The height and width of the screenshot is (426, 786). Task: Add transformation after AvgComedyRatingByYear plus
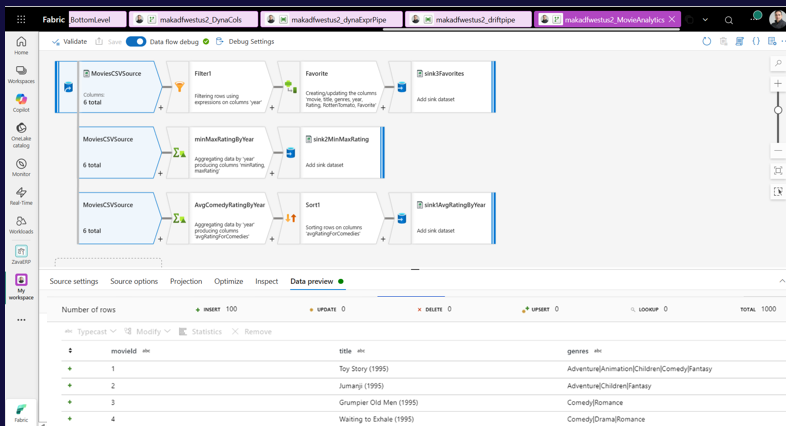(272, 239)
